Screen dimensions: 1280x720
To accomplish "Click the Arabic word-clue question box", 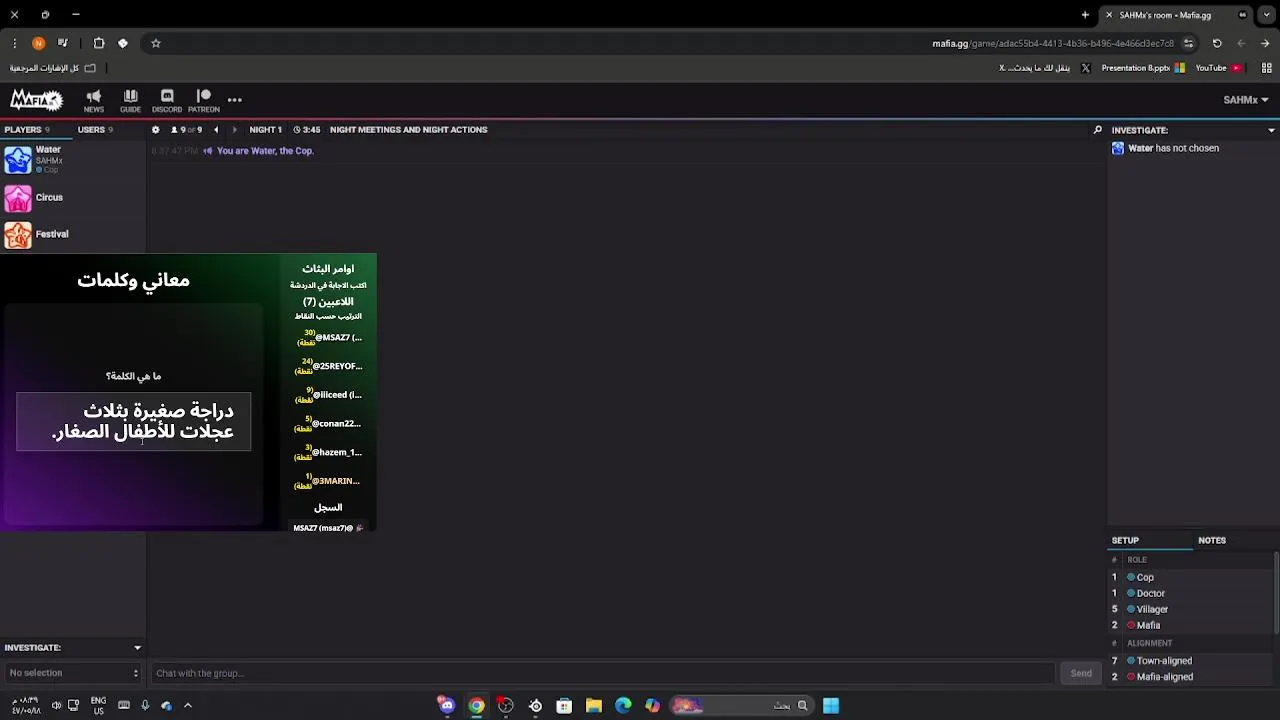I will [x=133, y=421].
